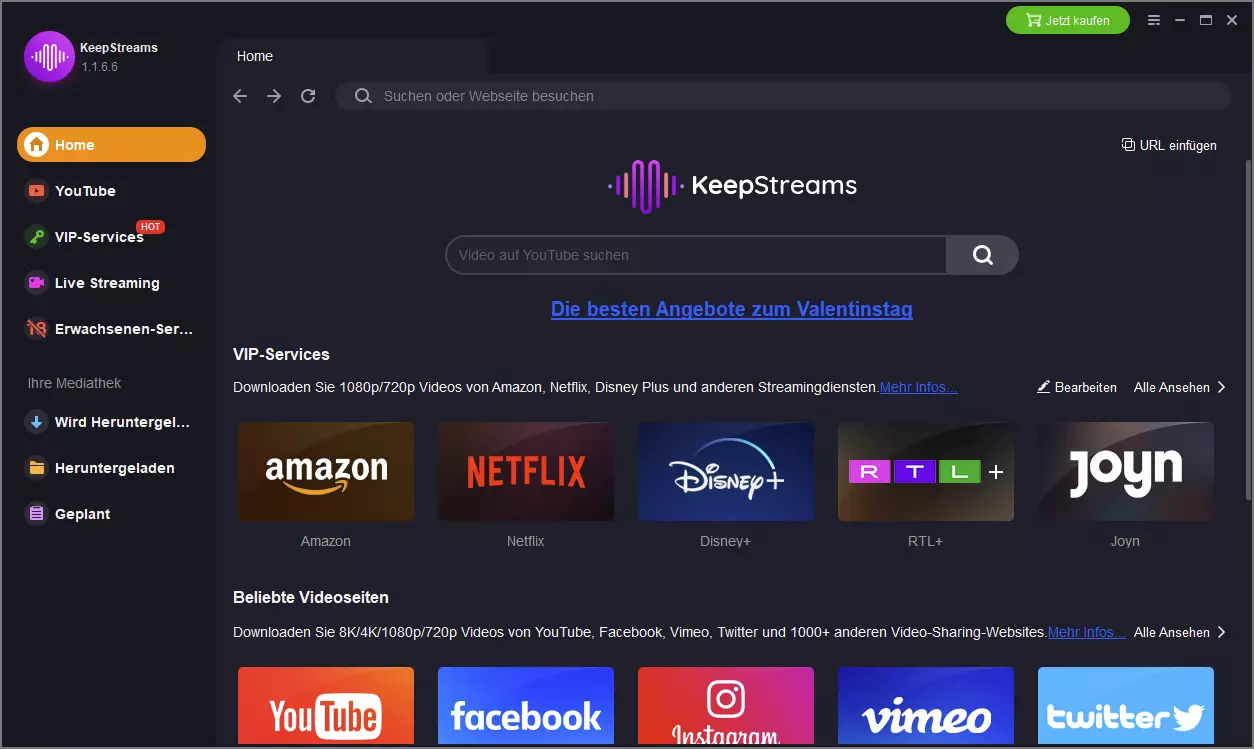
Task: Click the RTL+ label under its tile
Action: coord(926,541)
